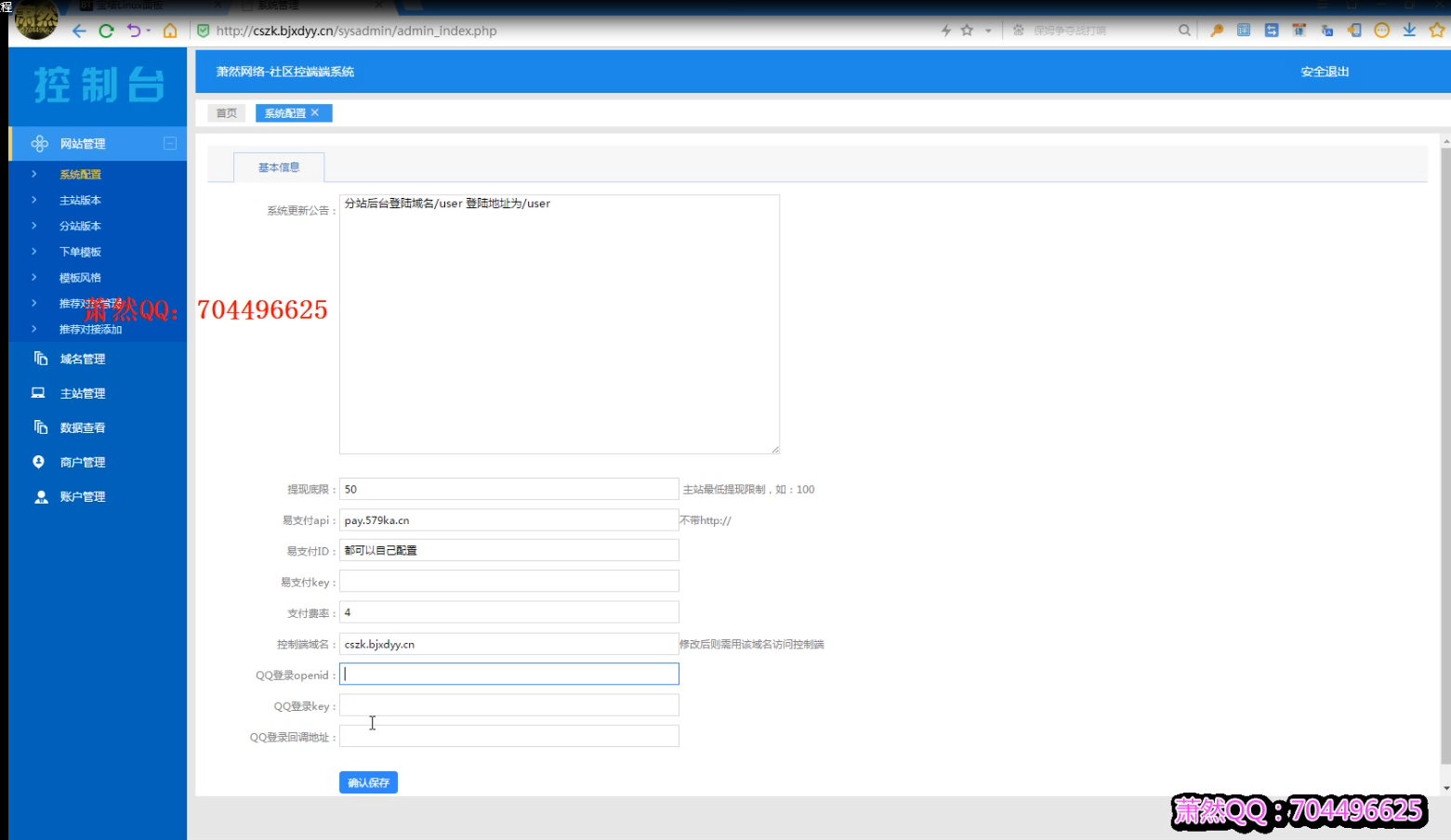Click 安全退出 to log out
Image resolution: width=1451 pixels, height=840 pixels.
pos(1325,72)
